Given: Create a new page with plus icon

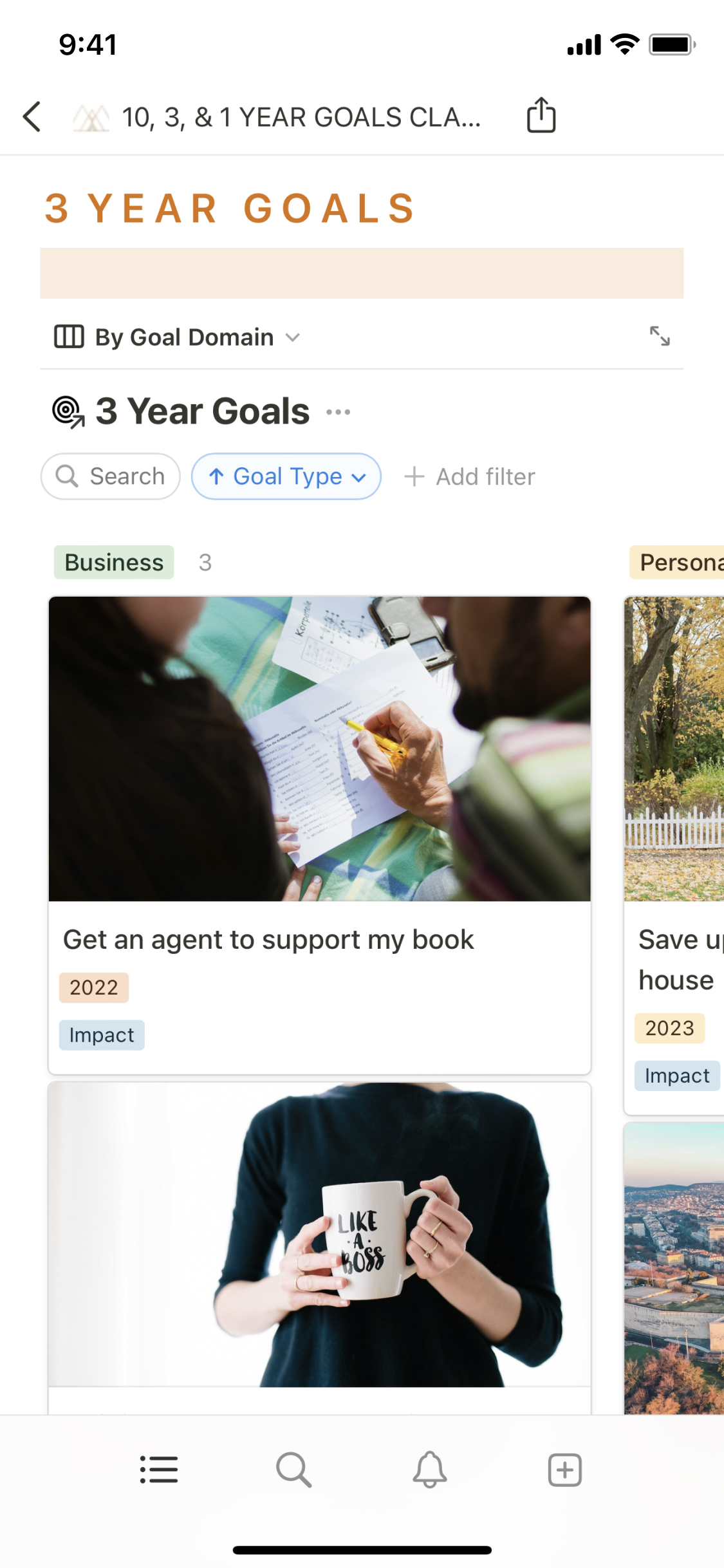Looking at the screenshot, I should tap(564, 1470).
